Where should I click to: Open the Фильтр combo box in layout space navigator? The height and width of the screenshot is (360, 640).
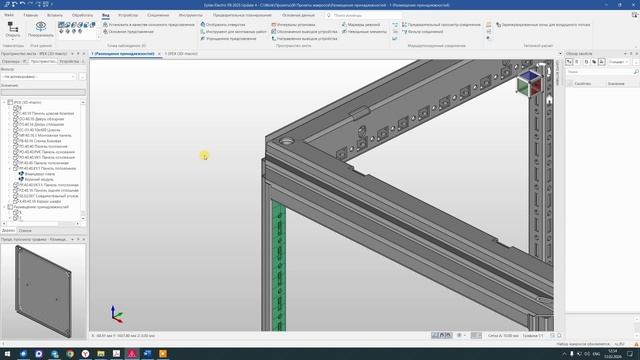(39, 76)
